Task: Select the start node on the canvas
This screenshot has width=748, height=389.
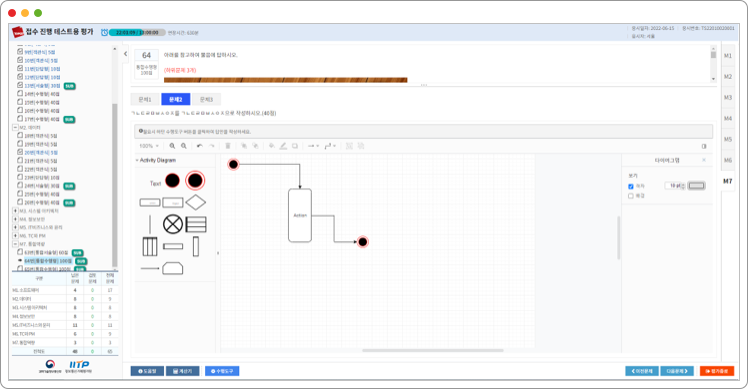Action: pyautogui.click(x=233, y=164)
